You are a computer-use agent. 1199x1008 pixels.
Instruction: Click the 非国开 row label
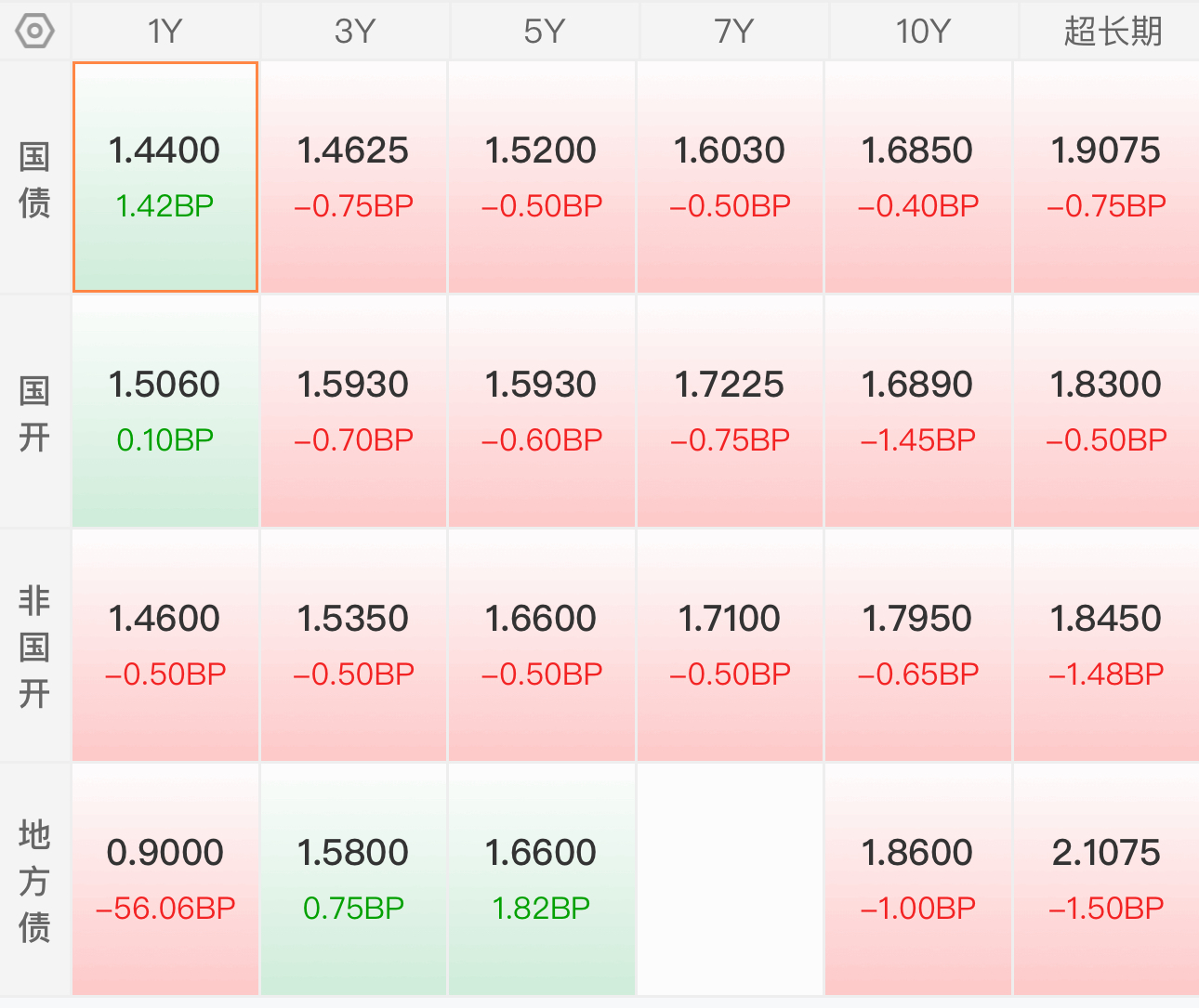pyautogui.click(x=34, y=647)
